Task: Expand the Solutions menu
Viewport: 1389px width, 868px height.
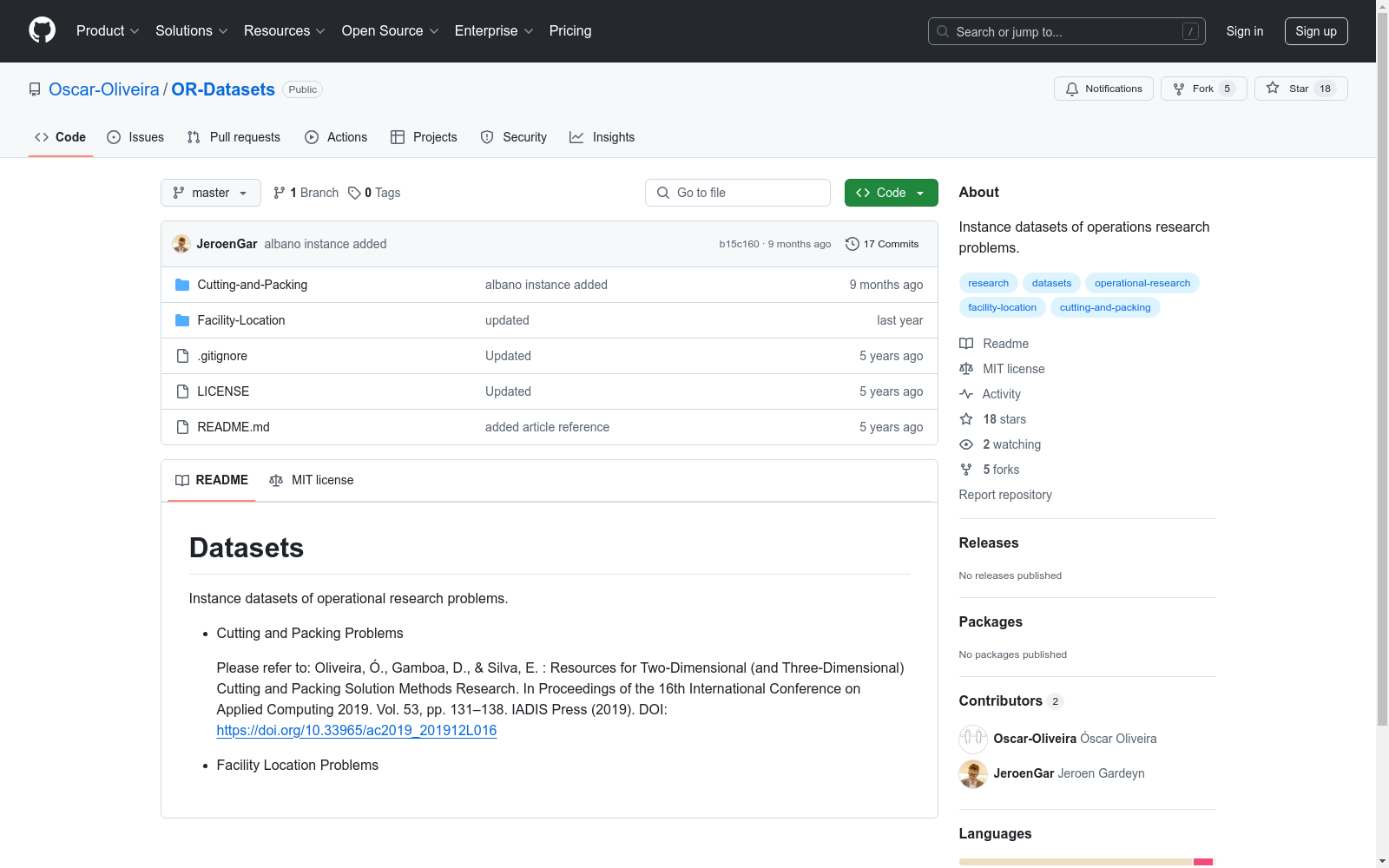Action: [x=192, y=30]
